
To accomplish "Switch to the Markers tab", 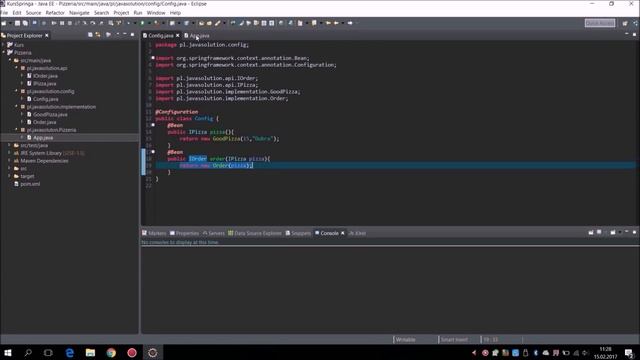I will [154, 233].
